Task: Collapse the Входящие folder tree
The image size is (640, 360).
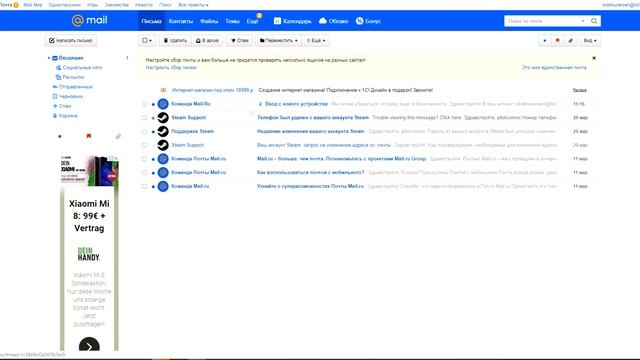Action: click(x=49, y=58)
